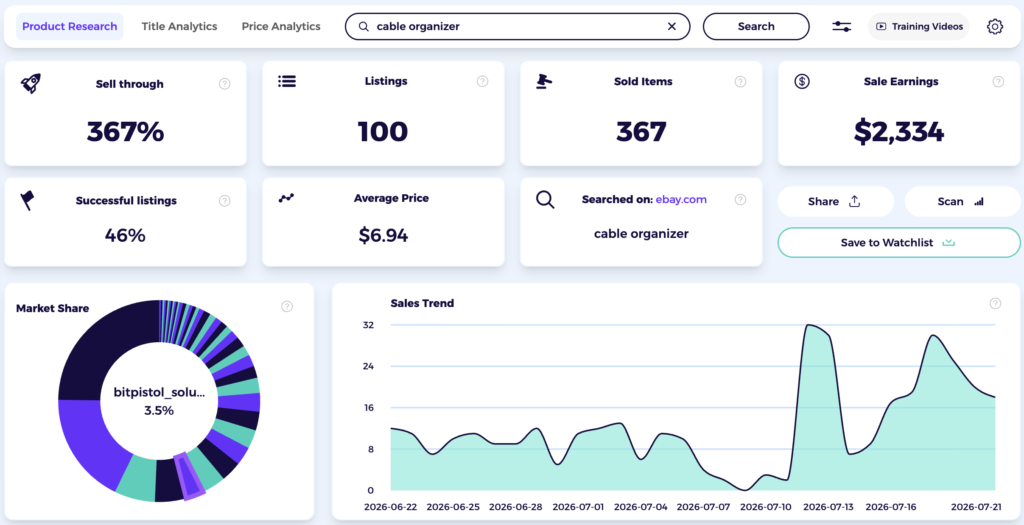1024x525 pixels.
Task: Save search to Watchlist
Action: point(899,242)
